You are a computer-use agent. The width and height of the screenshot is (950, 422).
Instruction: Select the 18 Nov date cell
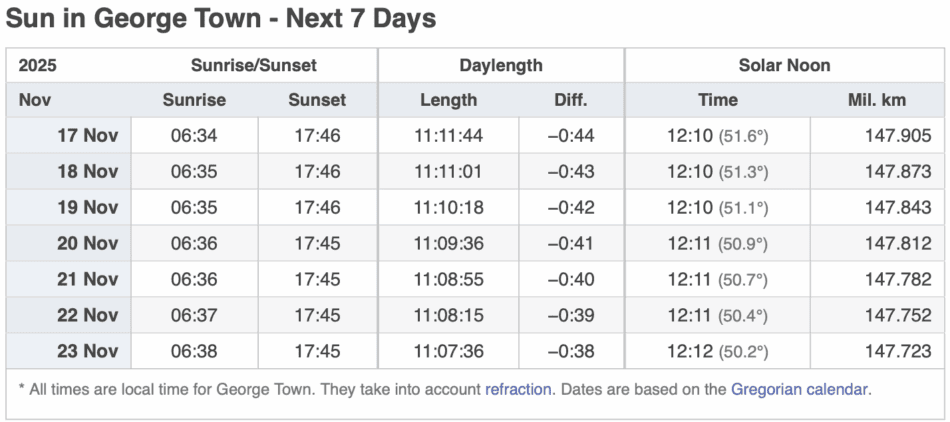pyautogui.click(x=87, y=172)
